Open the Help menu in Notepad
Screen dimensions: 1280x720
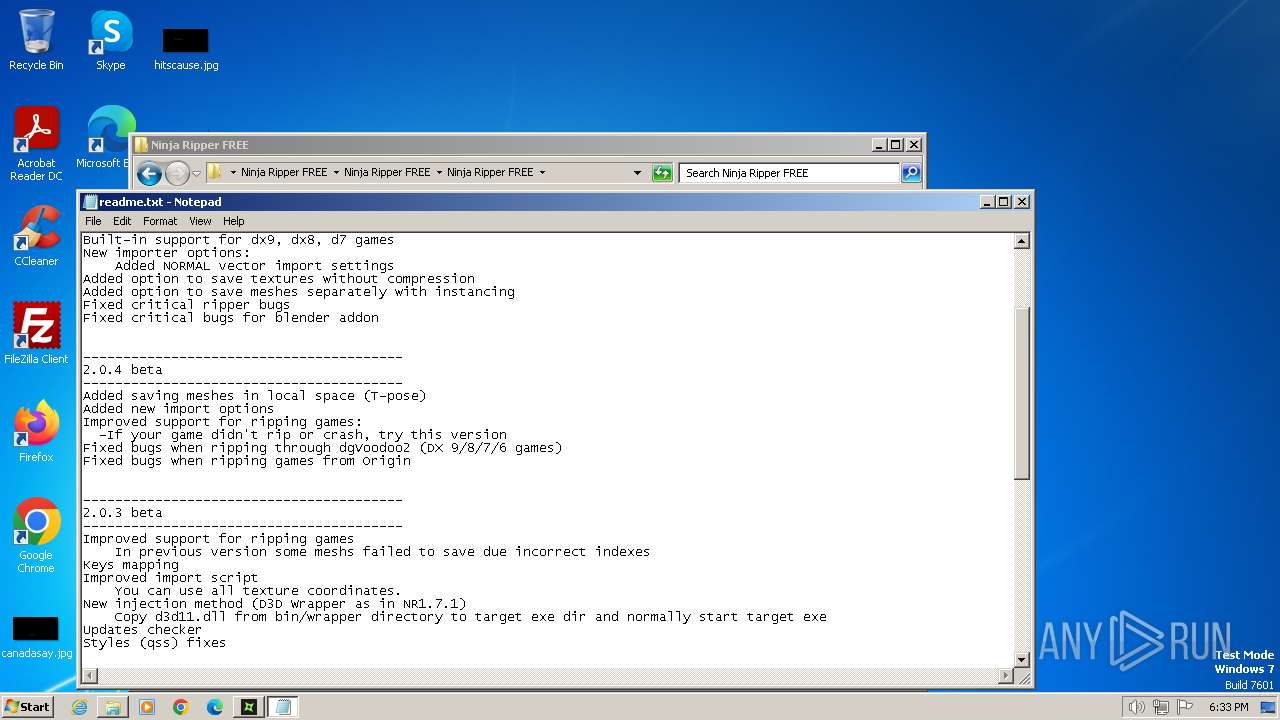click(233, 221)
